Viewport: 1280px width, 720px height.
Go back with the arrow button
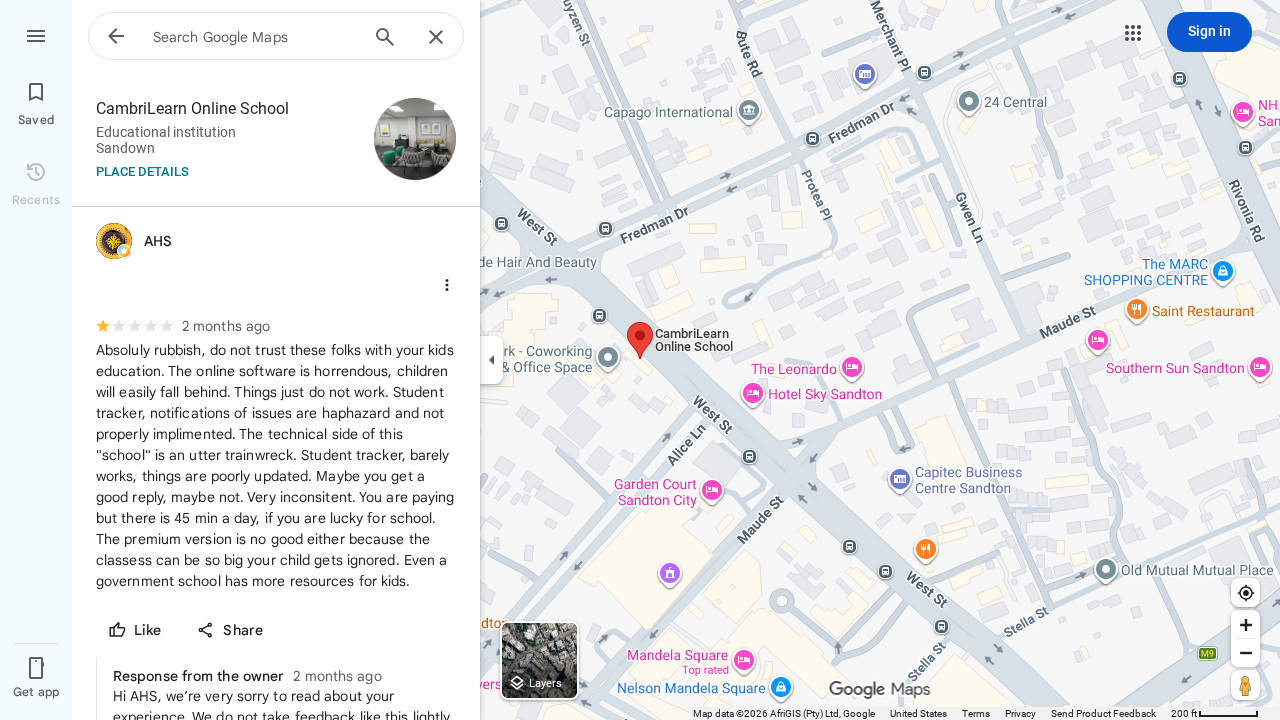(x=116, y=36)
